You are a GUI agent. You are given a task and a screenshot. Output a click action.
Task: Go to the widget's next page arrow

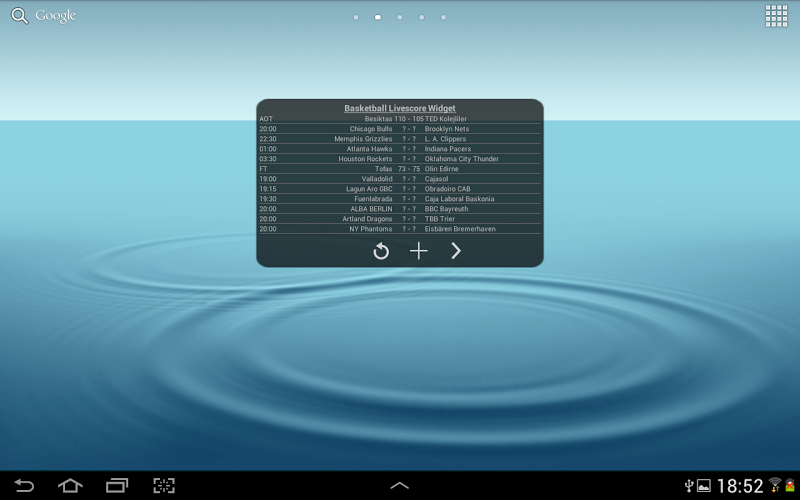click(456, 251)
